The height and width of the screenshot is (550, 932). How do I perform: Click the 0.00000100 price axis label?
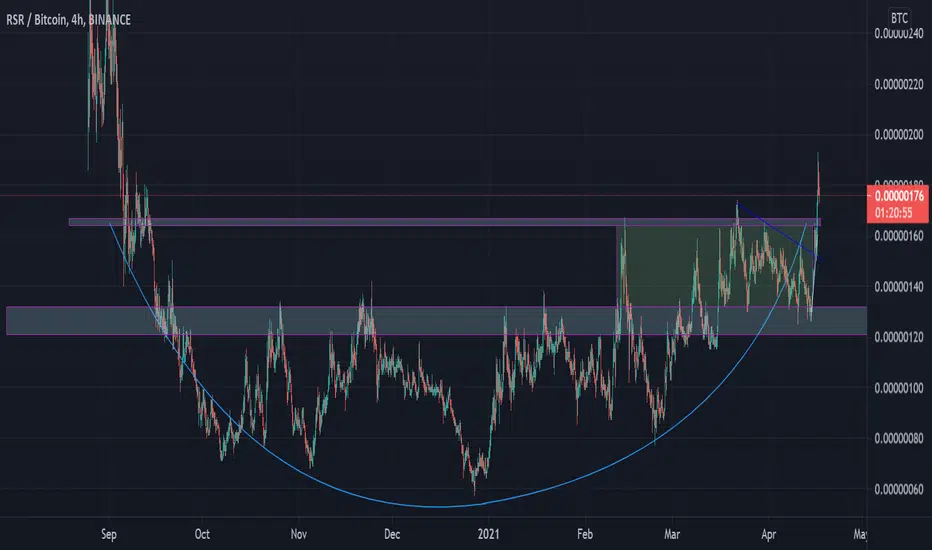[899, 388]
